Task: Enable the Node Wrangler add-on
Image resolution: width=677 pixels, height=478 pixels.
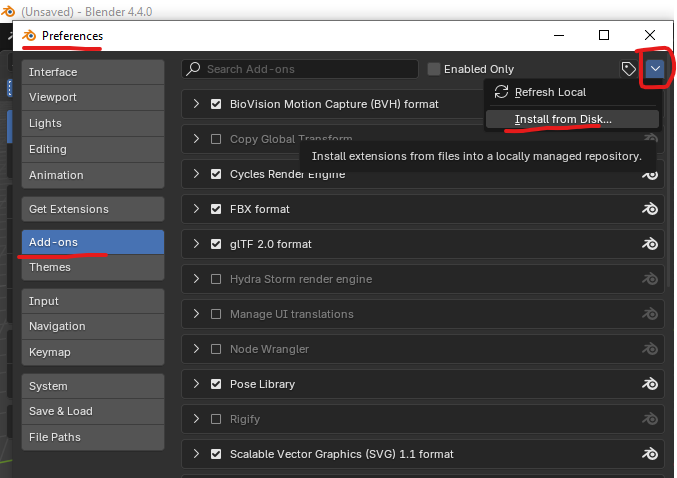Action: point(216,349)
